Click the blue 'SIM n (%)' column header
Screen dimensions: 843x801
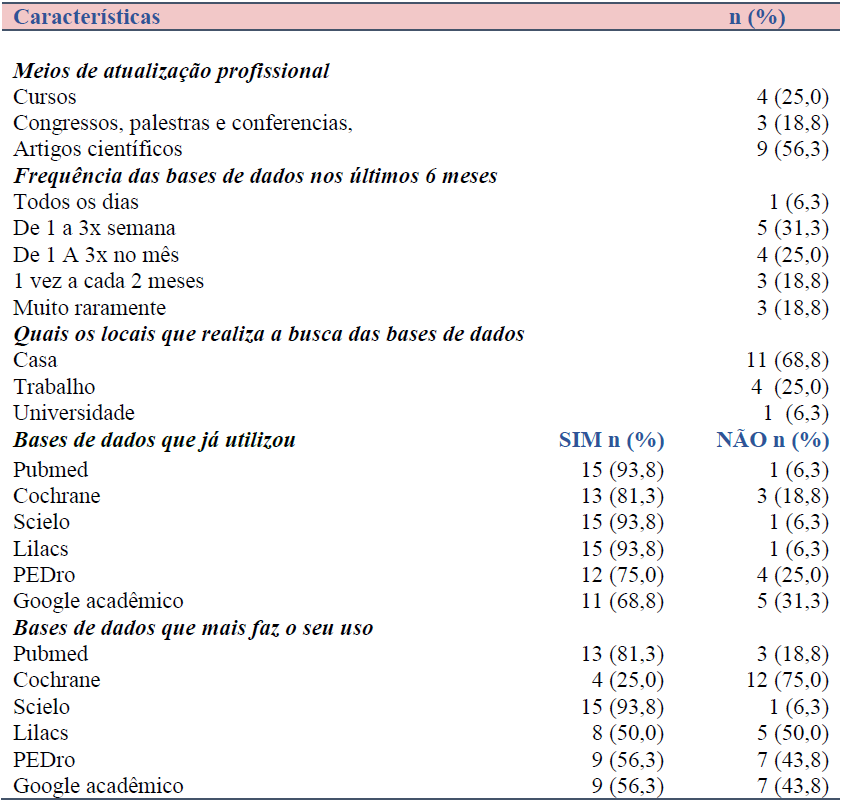tap(611, 440)
